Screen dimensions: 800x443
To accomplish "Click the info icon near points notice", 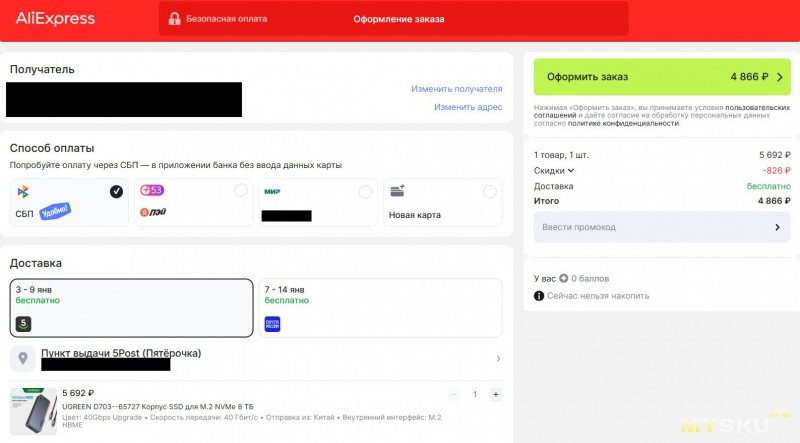I will click(x=539, y=296).
